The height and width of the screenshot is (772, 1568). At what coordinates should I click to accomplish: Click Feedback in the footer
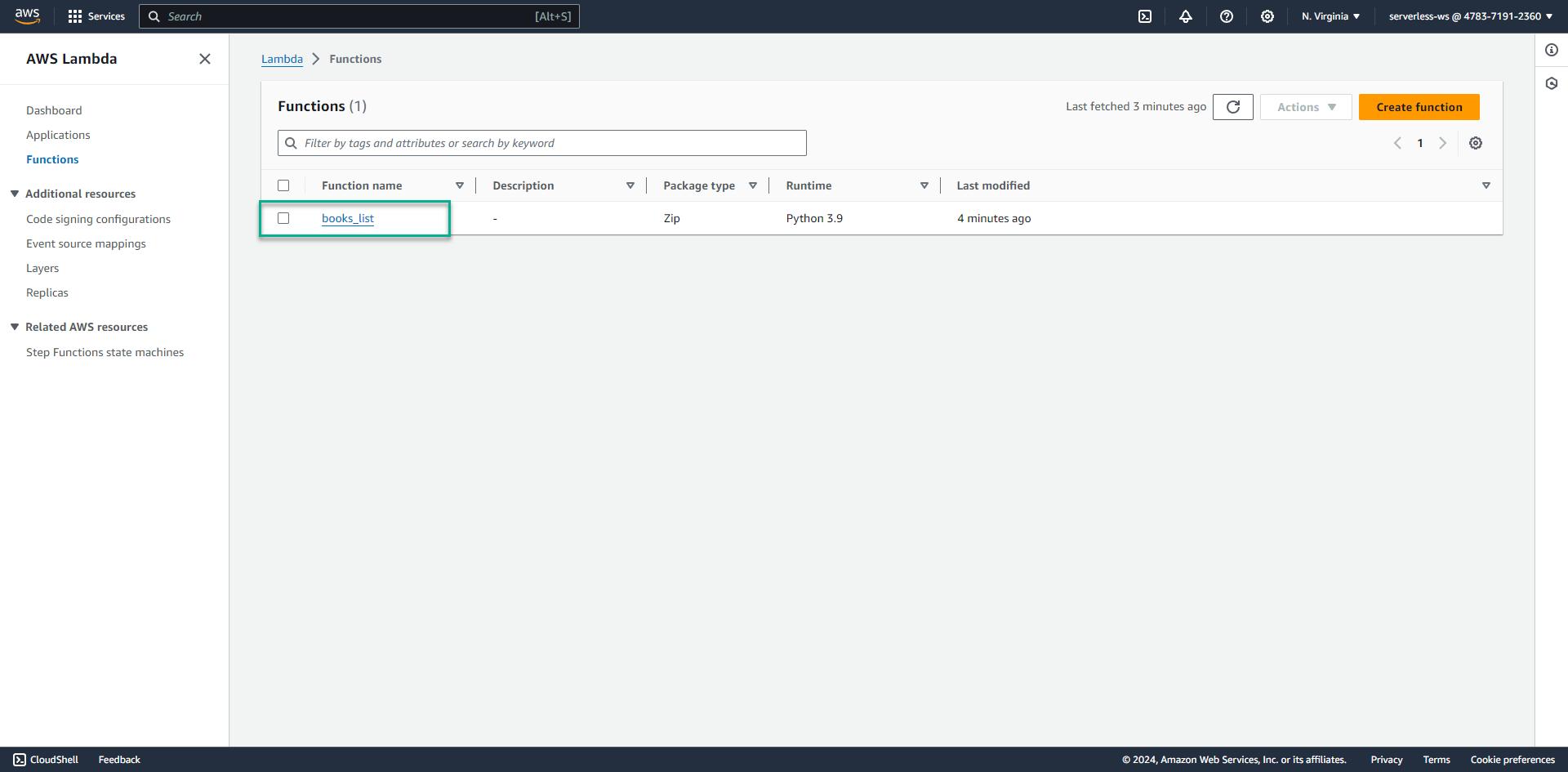tap(119, 760)
